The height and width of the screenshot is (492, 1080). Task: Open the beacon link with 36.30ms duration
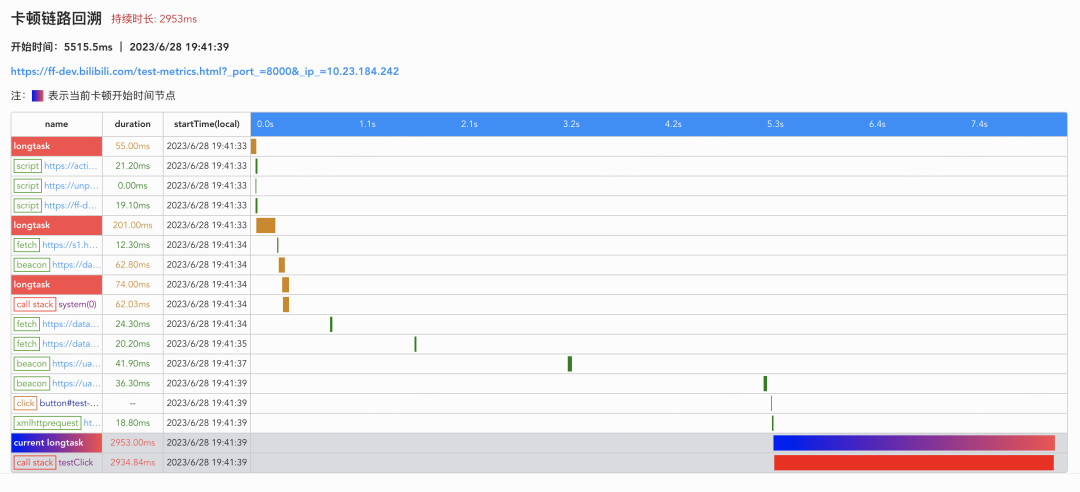(76, 383)
